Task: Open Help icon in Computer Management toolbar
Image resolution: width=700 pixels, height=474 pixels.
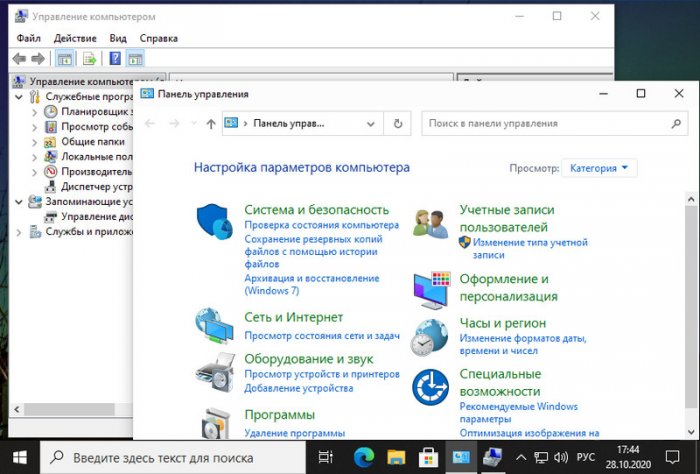Action: (115, 58)
